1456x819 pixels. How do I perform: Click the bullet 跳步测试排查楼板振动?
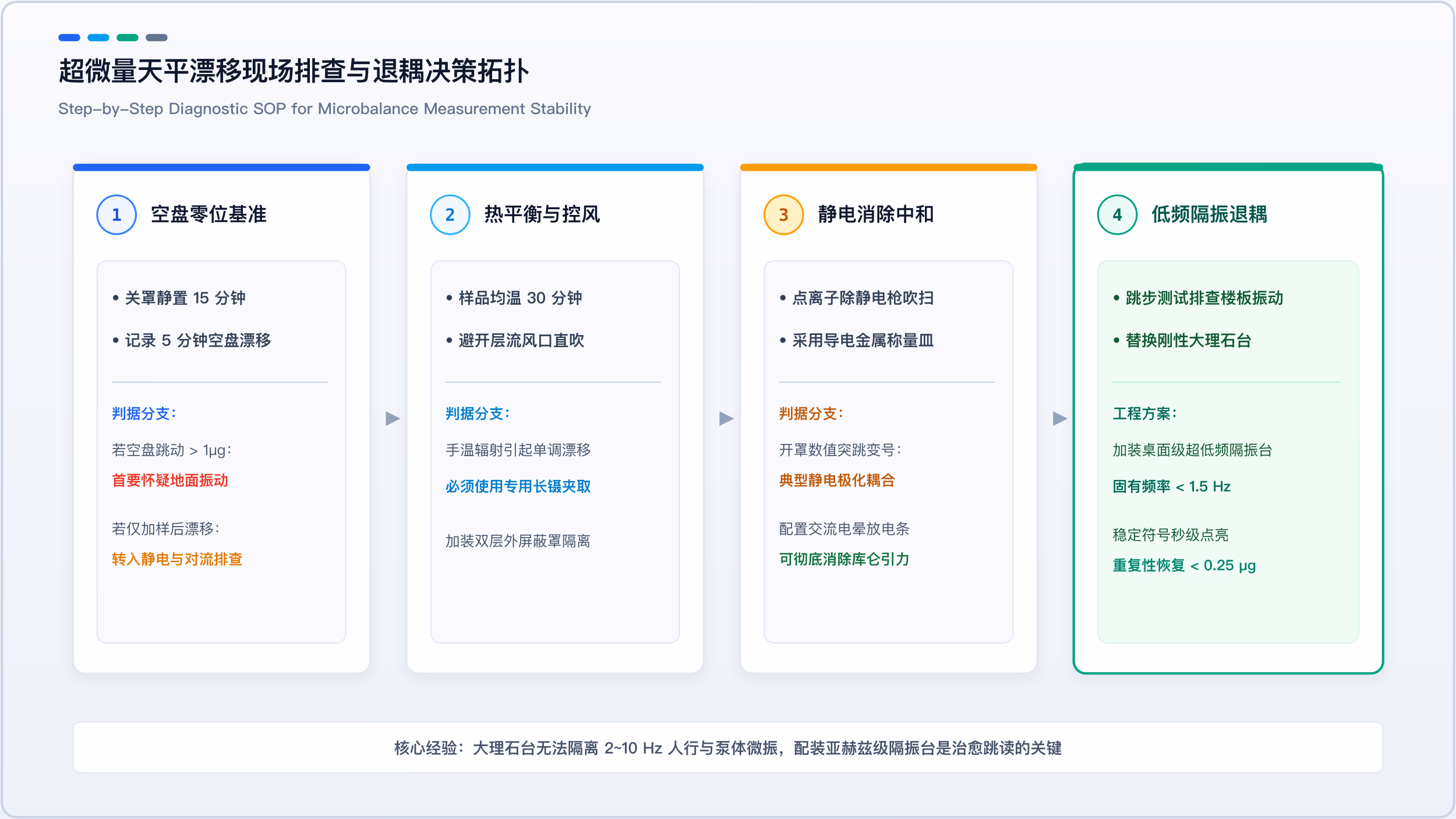point(1198,298)
